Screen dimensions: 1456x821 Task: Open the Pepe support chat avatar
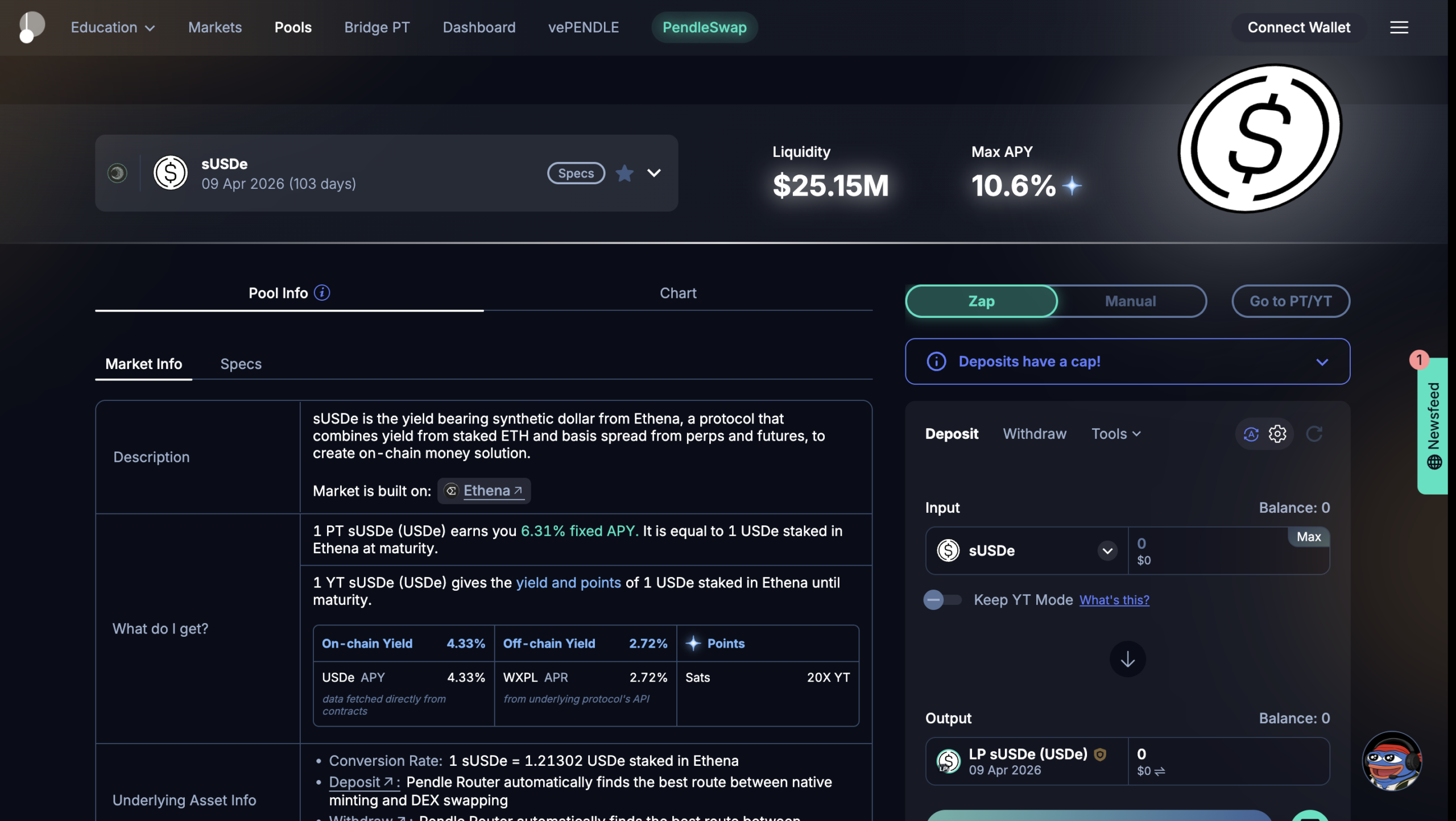[1391, 761]
